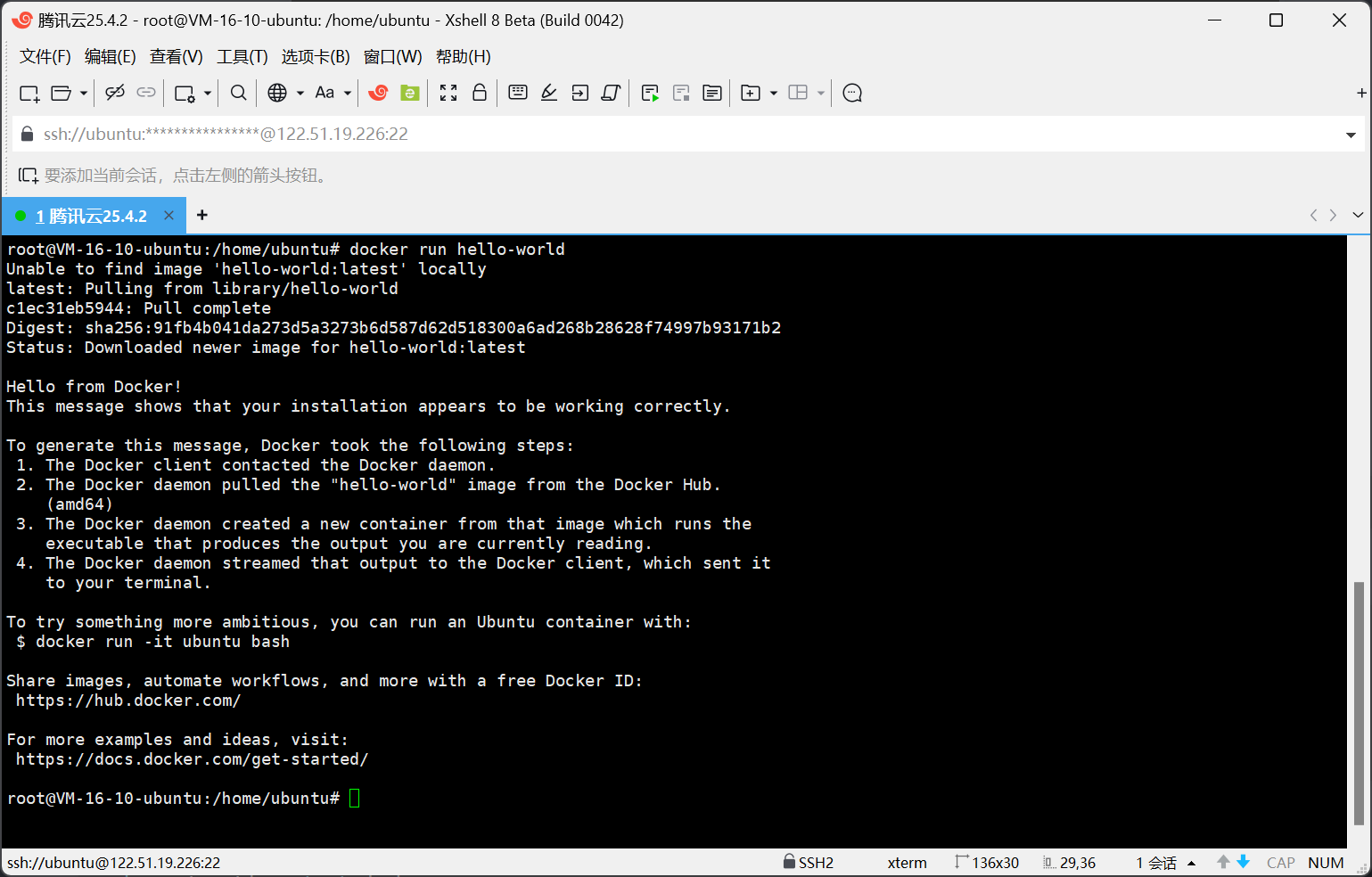
Task: Expand the new tab group dropdown arrow
Action: coord(774,93)
